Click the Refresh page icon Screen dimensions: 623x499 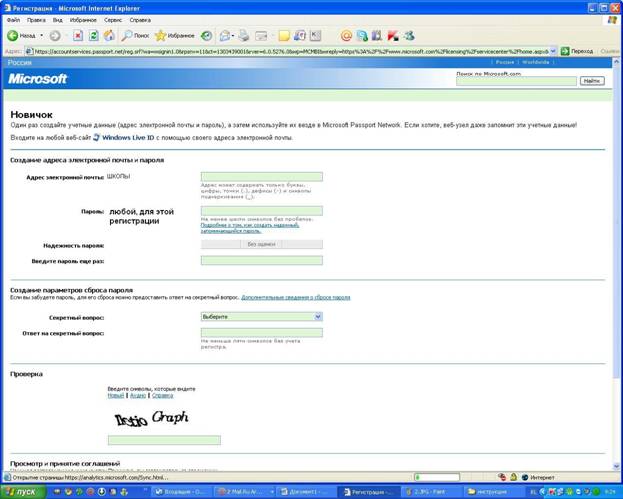(x=94, y=36)
